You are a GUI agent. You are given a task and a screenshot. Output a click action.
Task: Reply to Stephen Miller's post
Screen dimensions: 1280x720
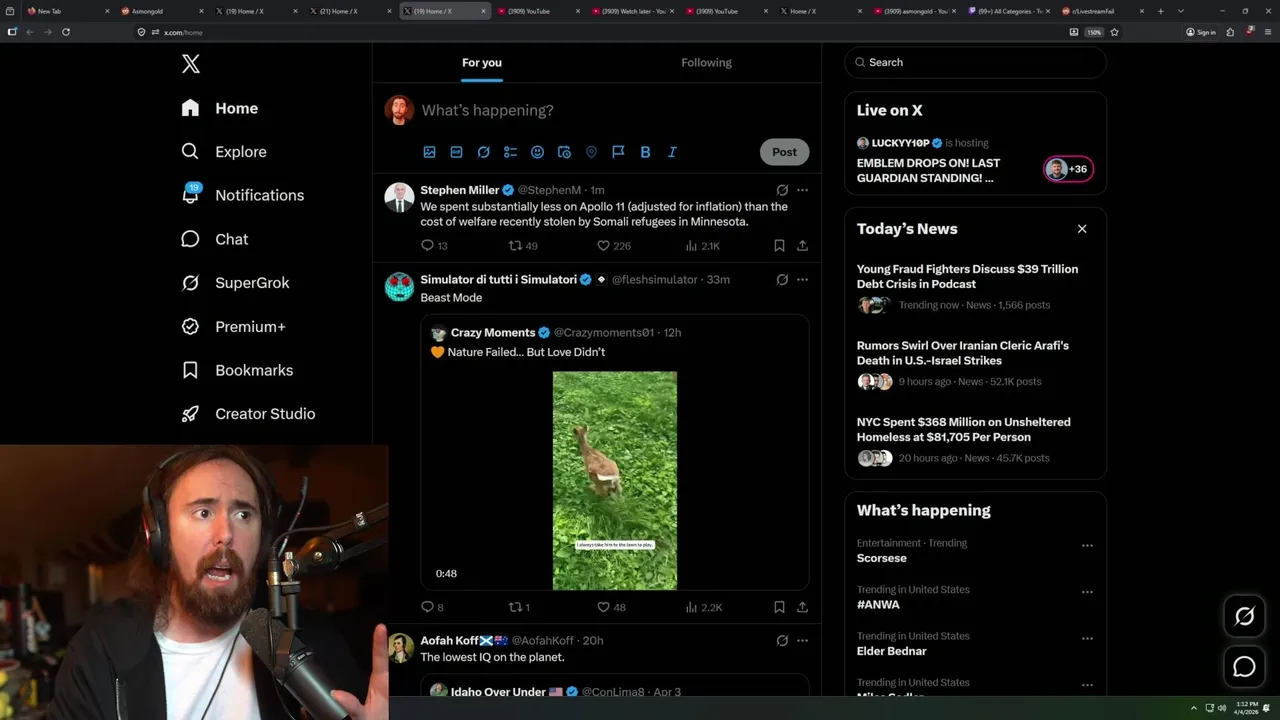(434, 245)
